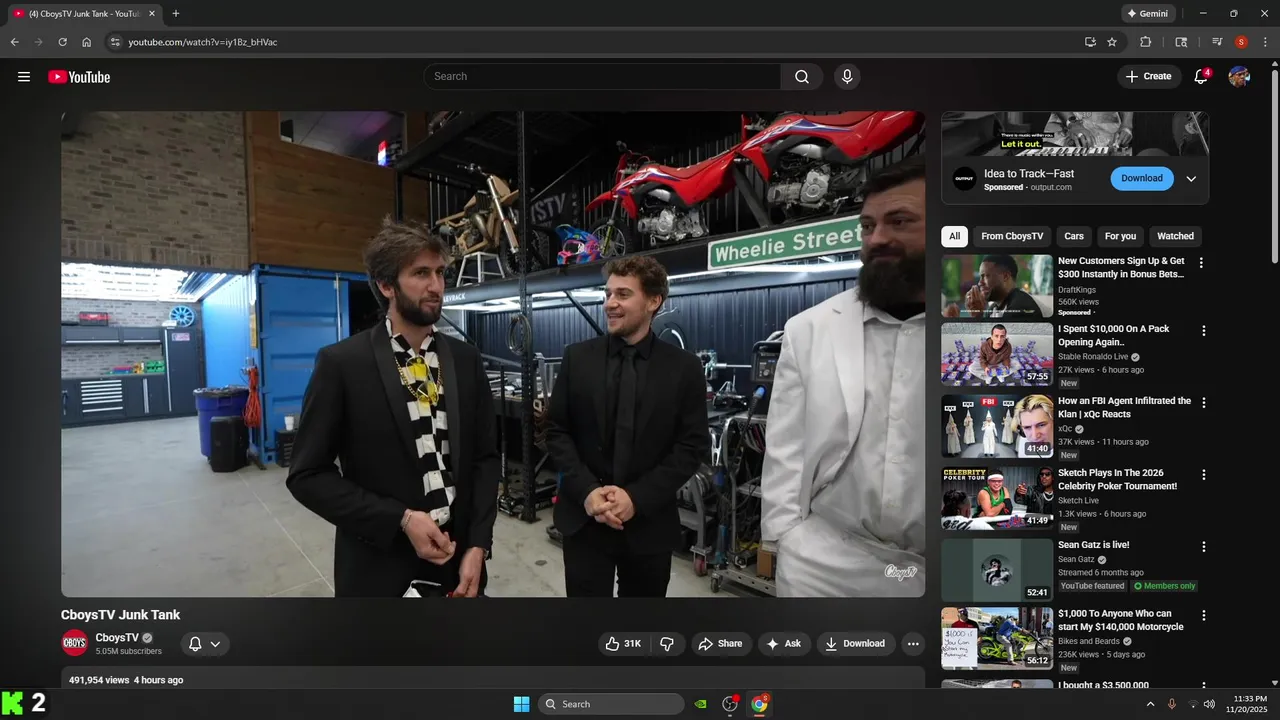Open Chrome three-dot menu
Screen dimensions: 1280x720
[x=1265, y=42]
